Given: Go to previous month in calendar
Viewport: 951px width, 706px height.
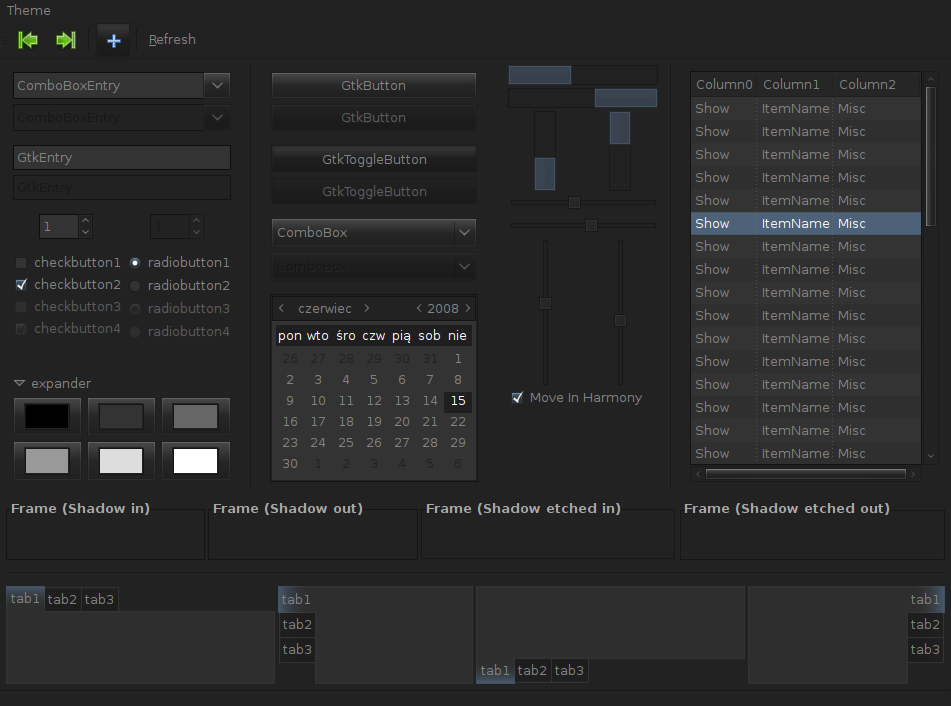Looking at the screenshot, I should pos(282,309).
